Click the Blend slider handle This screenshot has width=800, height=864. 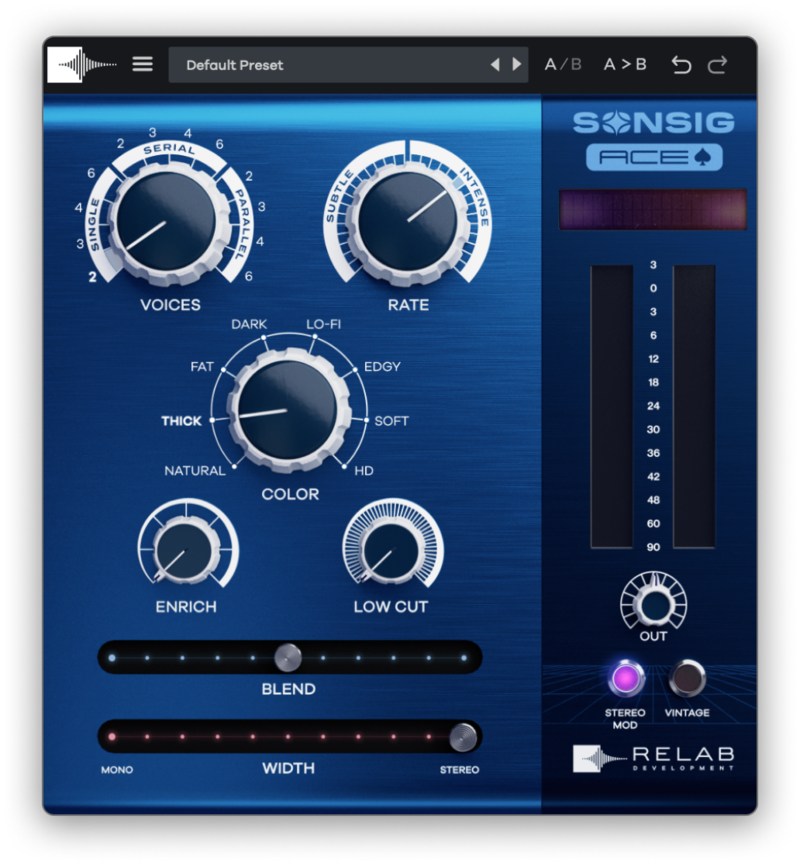(288, 657)
